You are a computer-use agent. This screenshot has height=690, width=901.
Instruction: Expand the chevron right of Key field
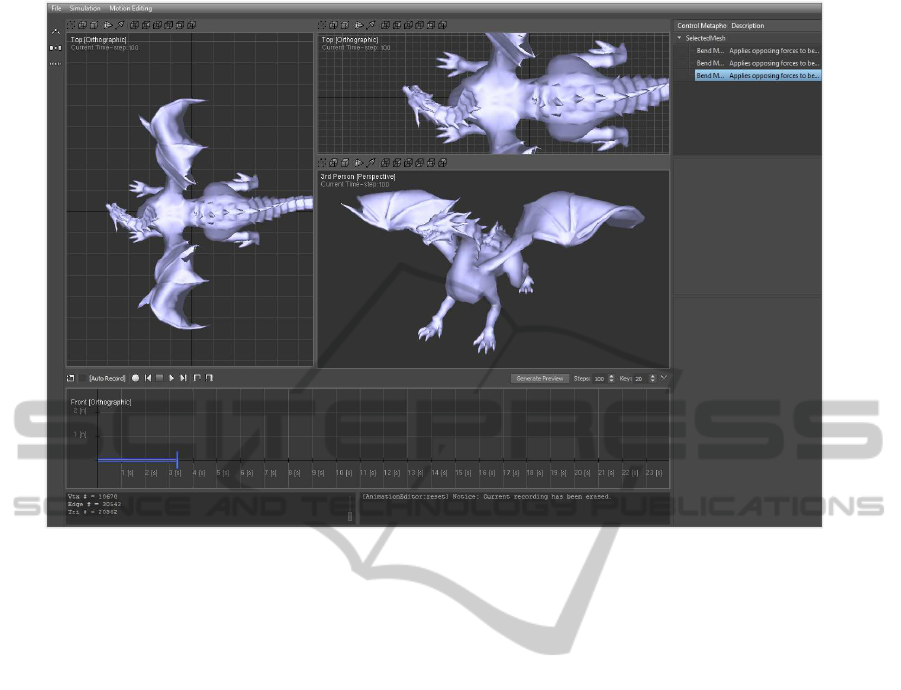point(664,378)
